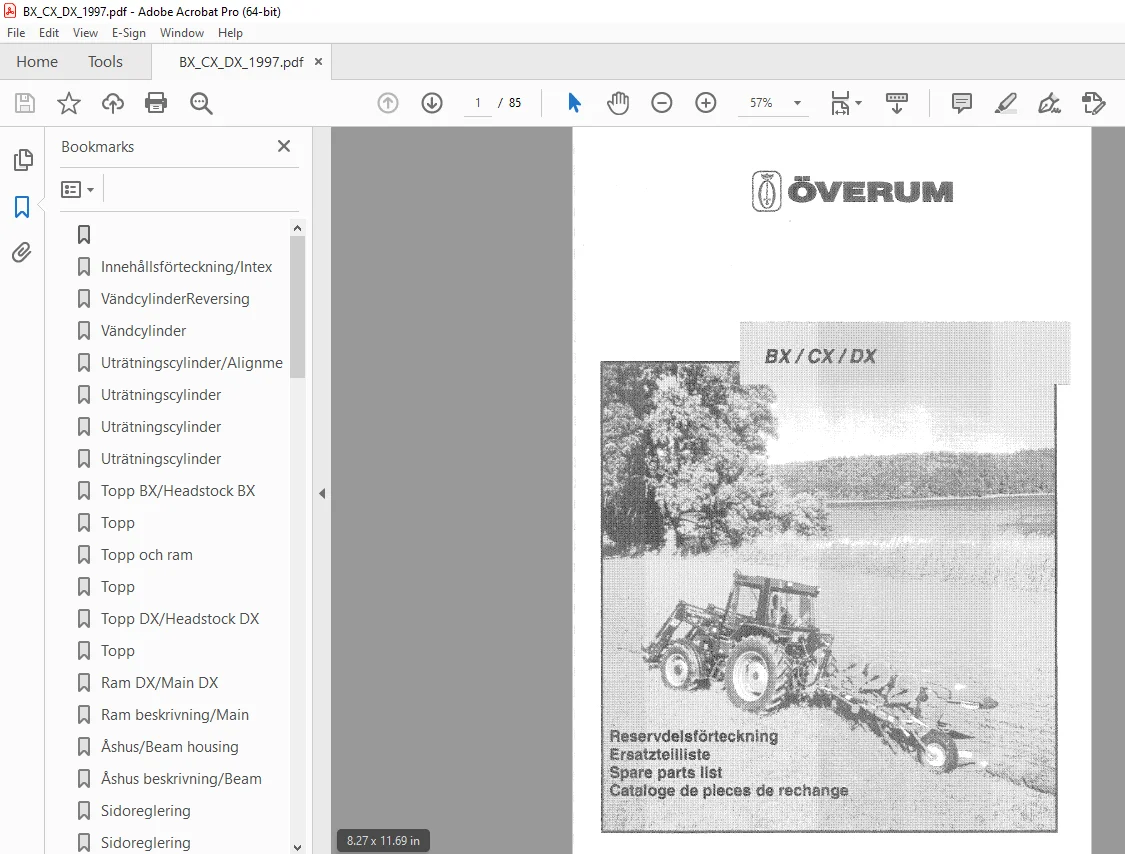
Task: Zoom in with plus icon
Action: click(706, 103)
